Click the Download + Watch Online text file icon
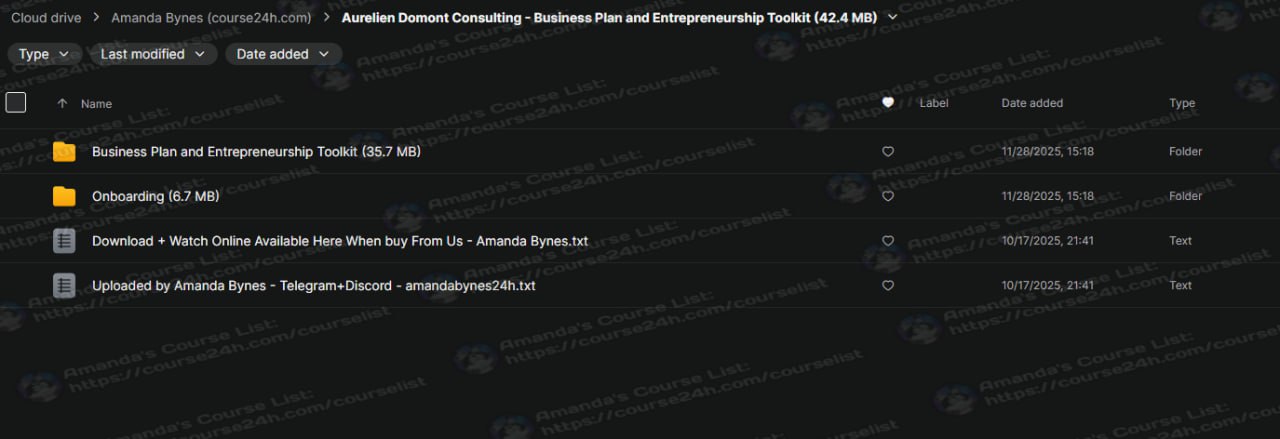1280x439 pixels. [64, 241]
